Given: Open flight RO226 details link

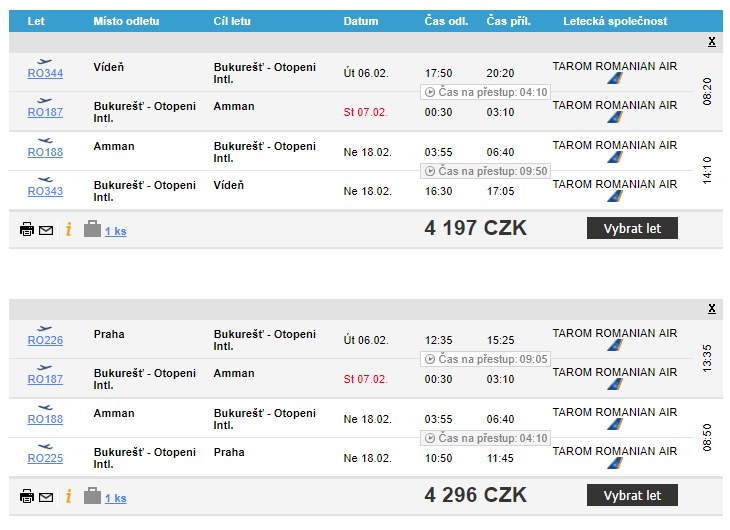Looking at the screenshot, I should tap(45, 340).
